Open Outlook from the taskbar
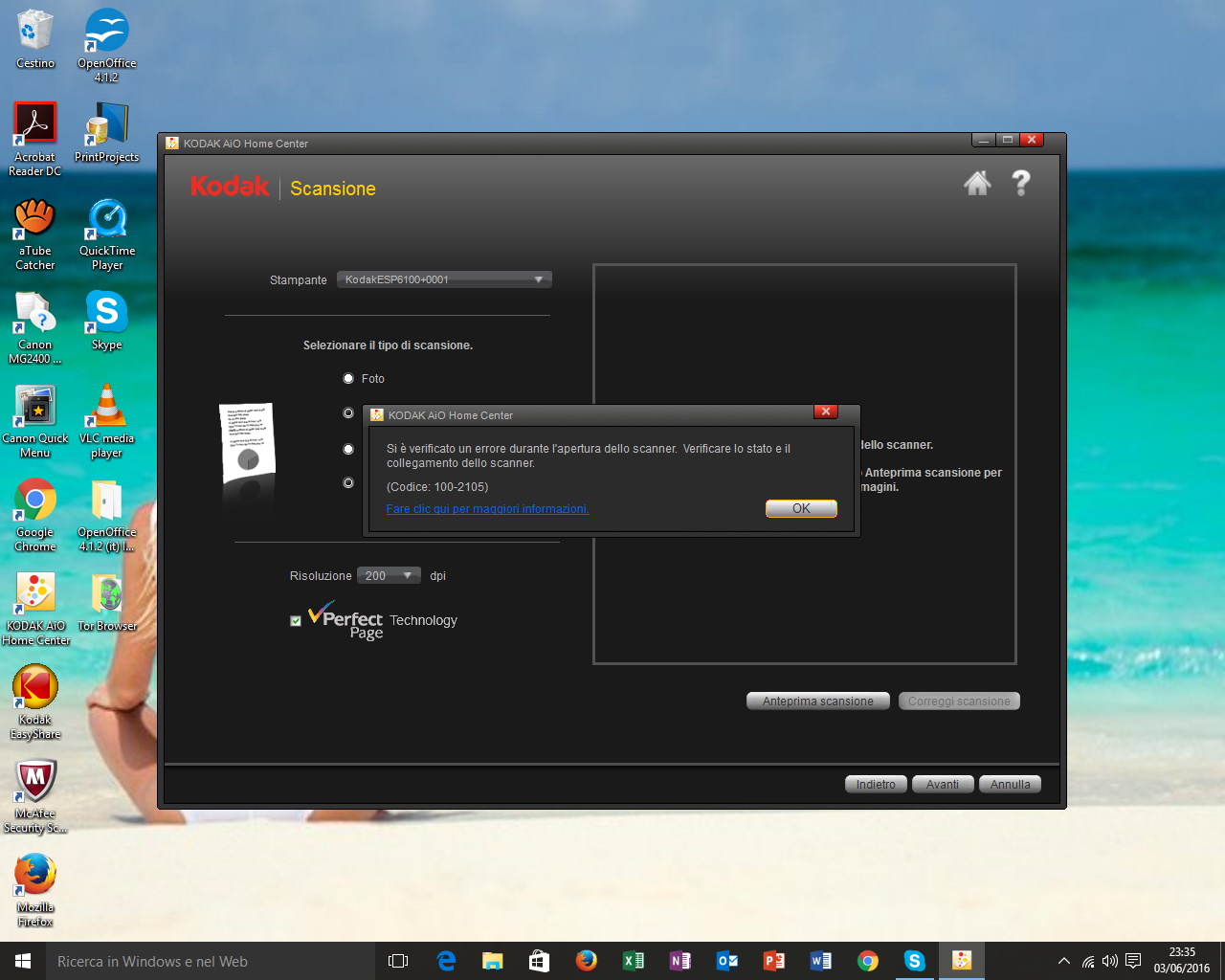 tap(727, 961)
